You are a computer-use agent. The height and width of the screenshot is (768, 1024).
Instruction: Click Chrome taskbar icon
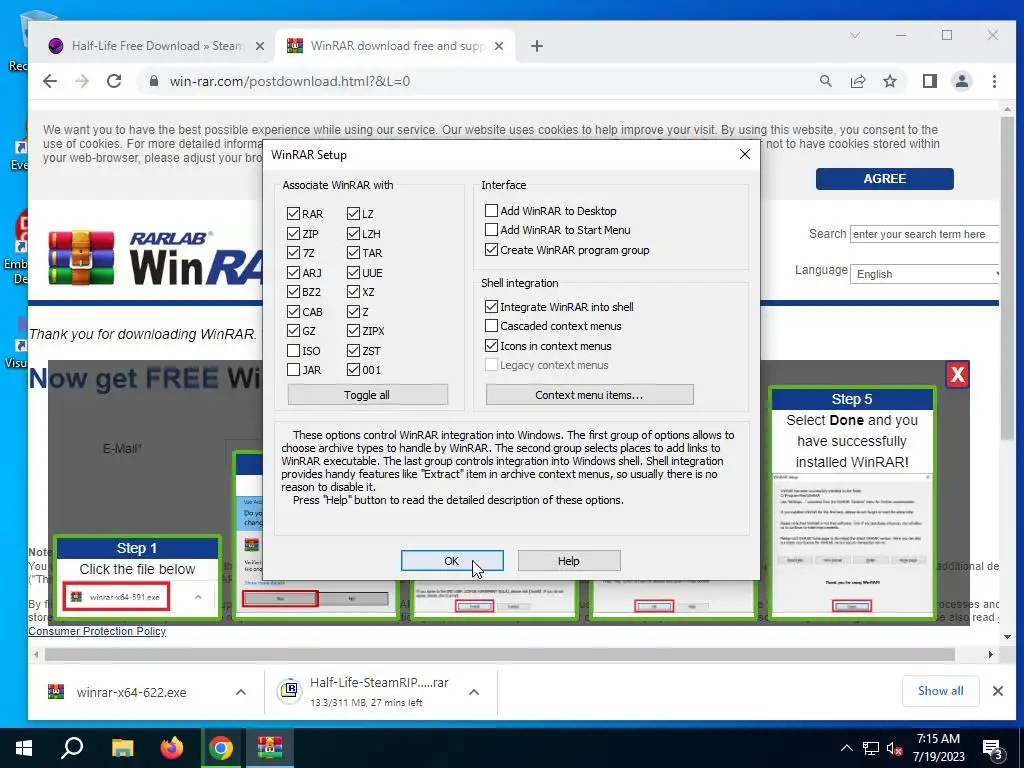coord(221,748)
